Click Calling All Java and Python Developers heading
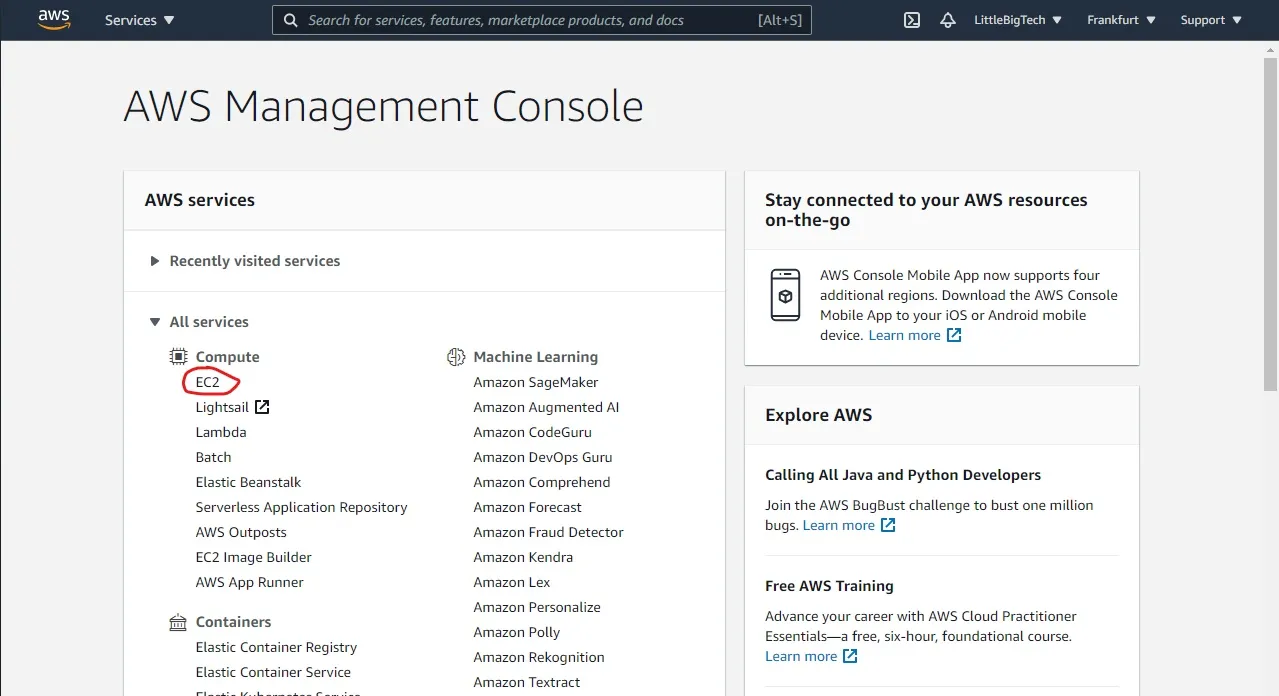This screenshot has width=1279, height=696. (903, 475)
